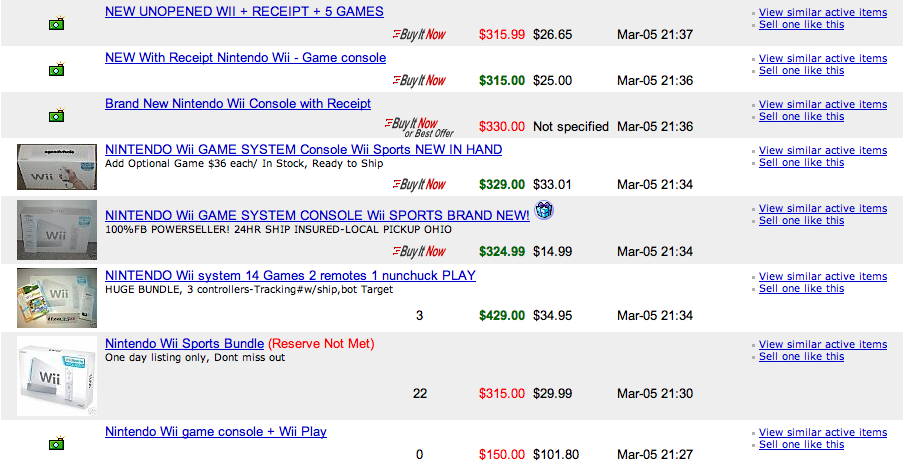Open thumbnail of Wii SPORTS BRAND NEW listing
906x466 pixels.
click(57, 230)
